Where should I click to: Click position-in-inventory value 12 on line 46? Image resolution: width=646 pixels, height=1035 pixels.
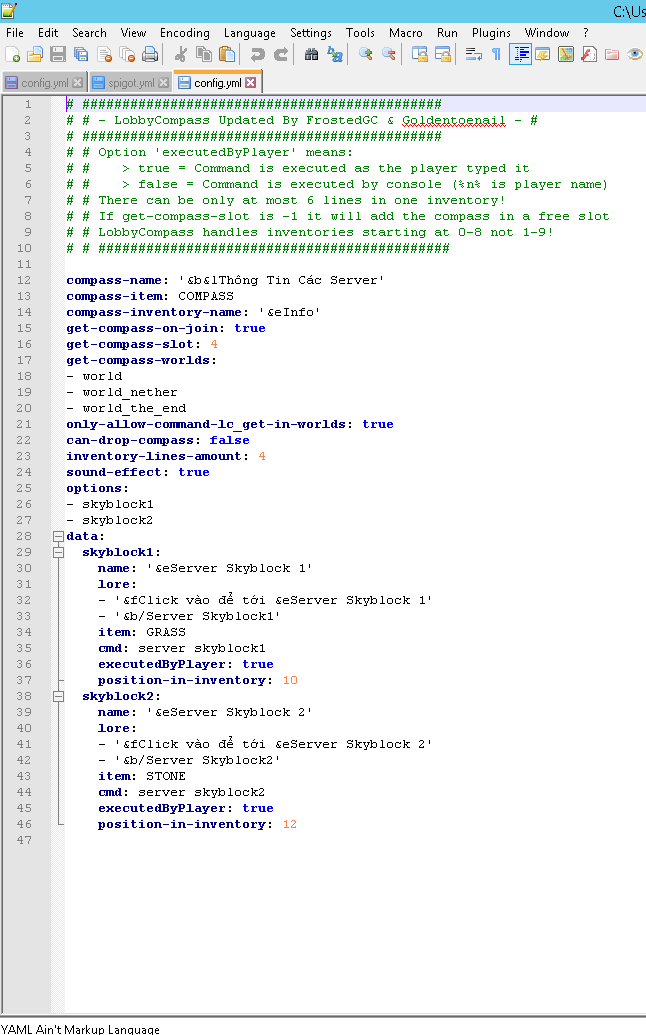(290, 824)
